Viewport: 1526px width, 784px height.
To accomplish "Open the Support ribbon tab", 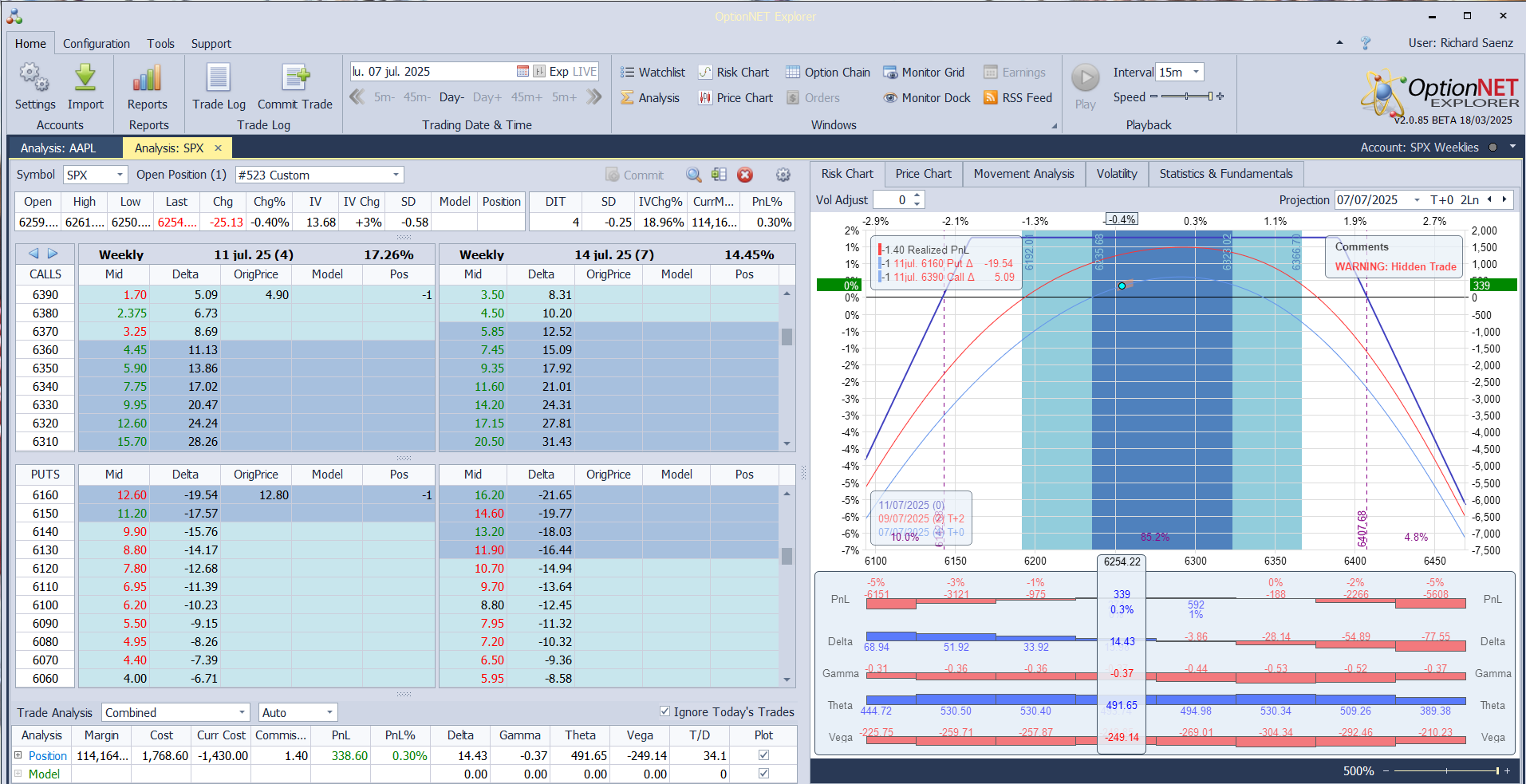I will tap(211, 44).
